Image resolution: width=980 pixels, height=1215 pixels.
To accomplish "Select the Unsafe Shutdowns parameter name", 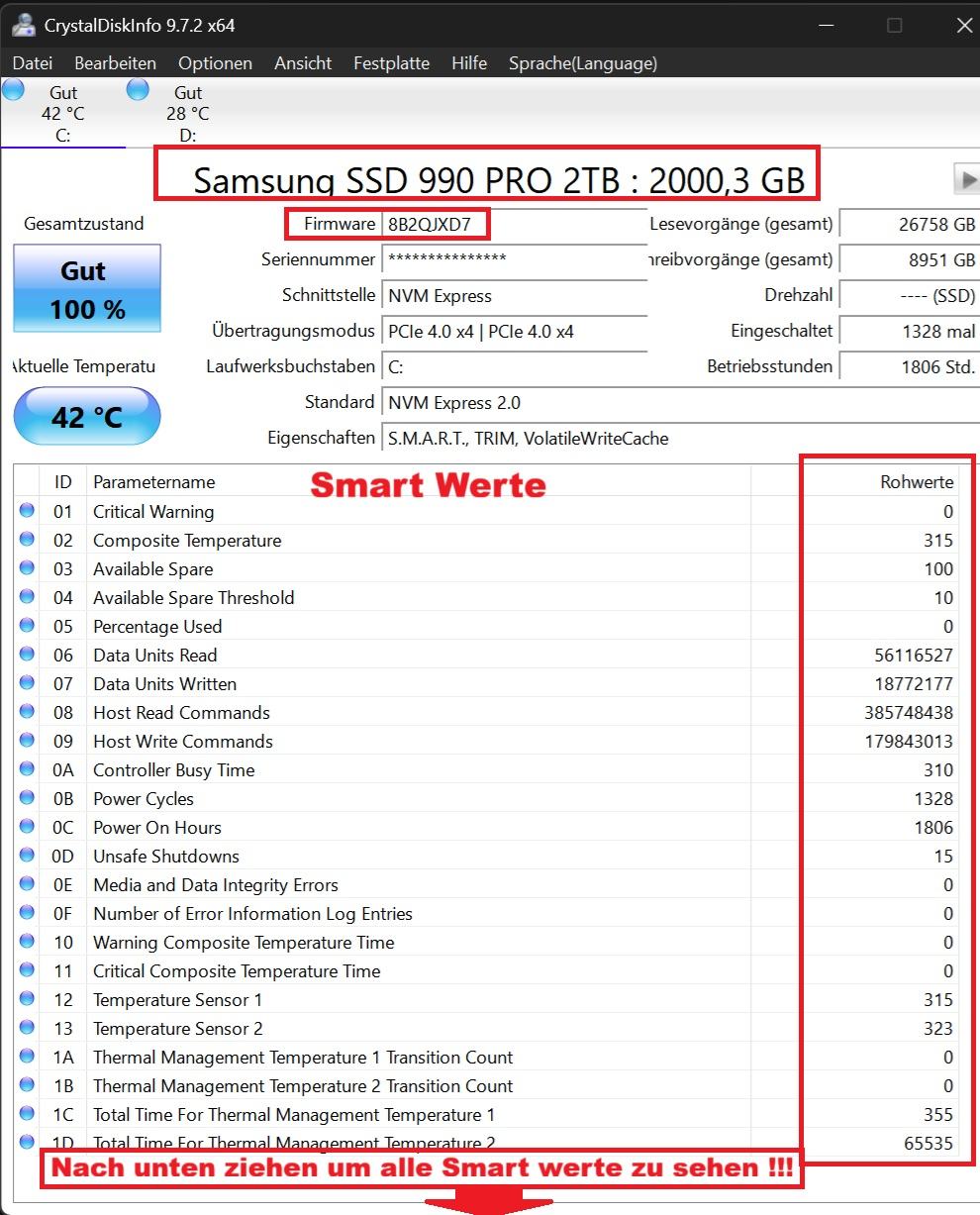I will coord(166,857).
